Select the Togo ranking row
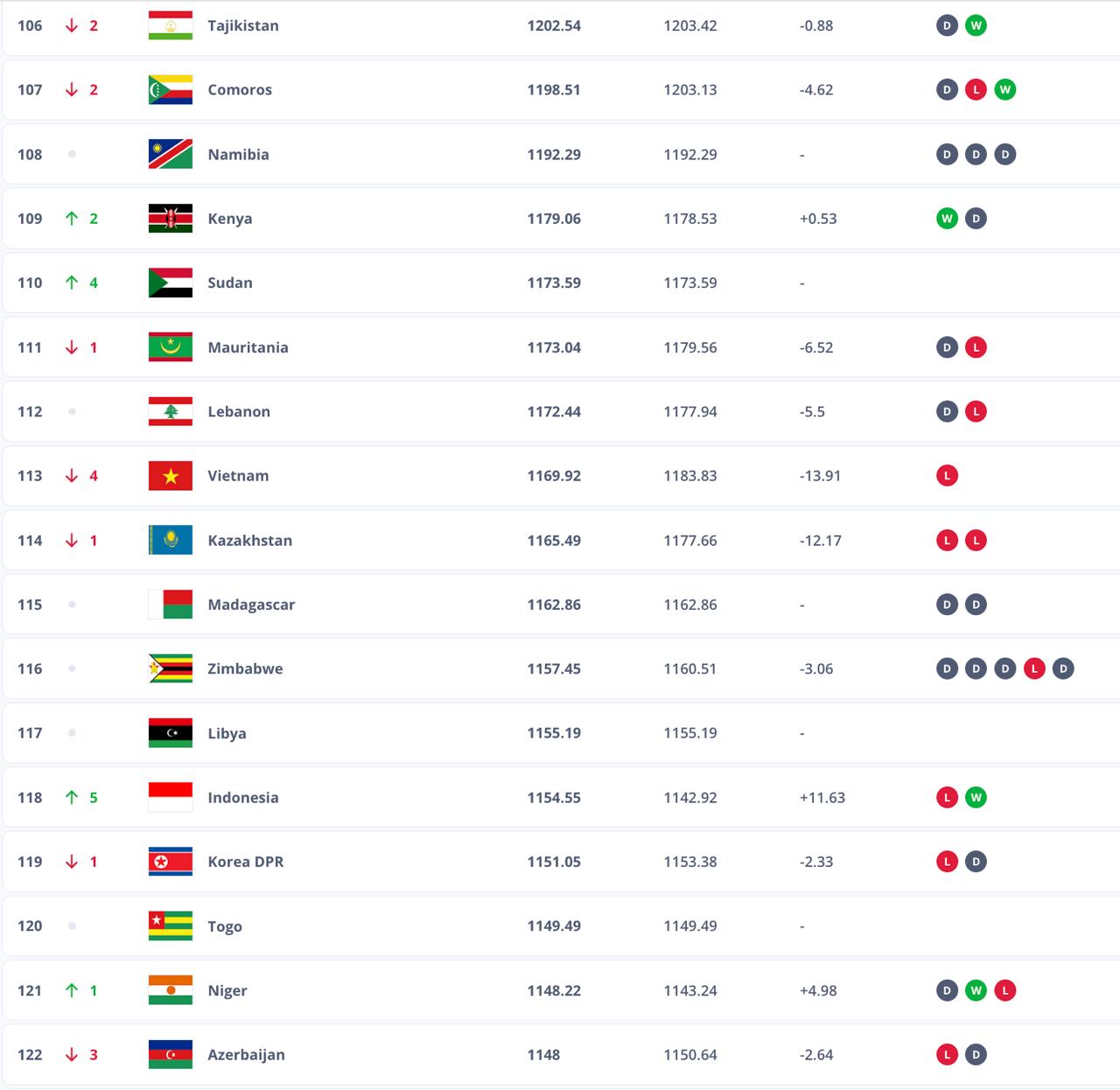This screenshot has height=1090, width=1120. pos(561,926)
